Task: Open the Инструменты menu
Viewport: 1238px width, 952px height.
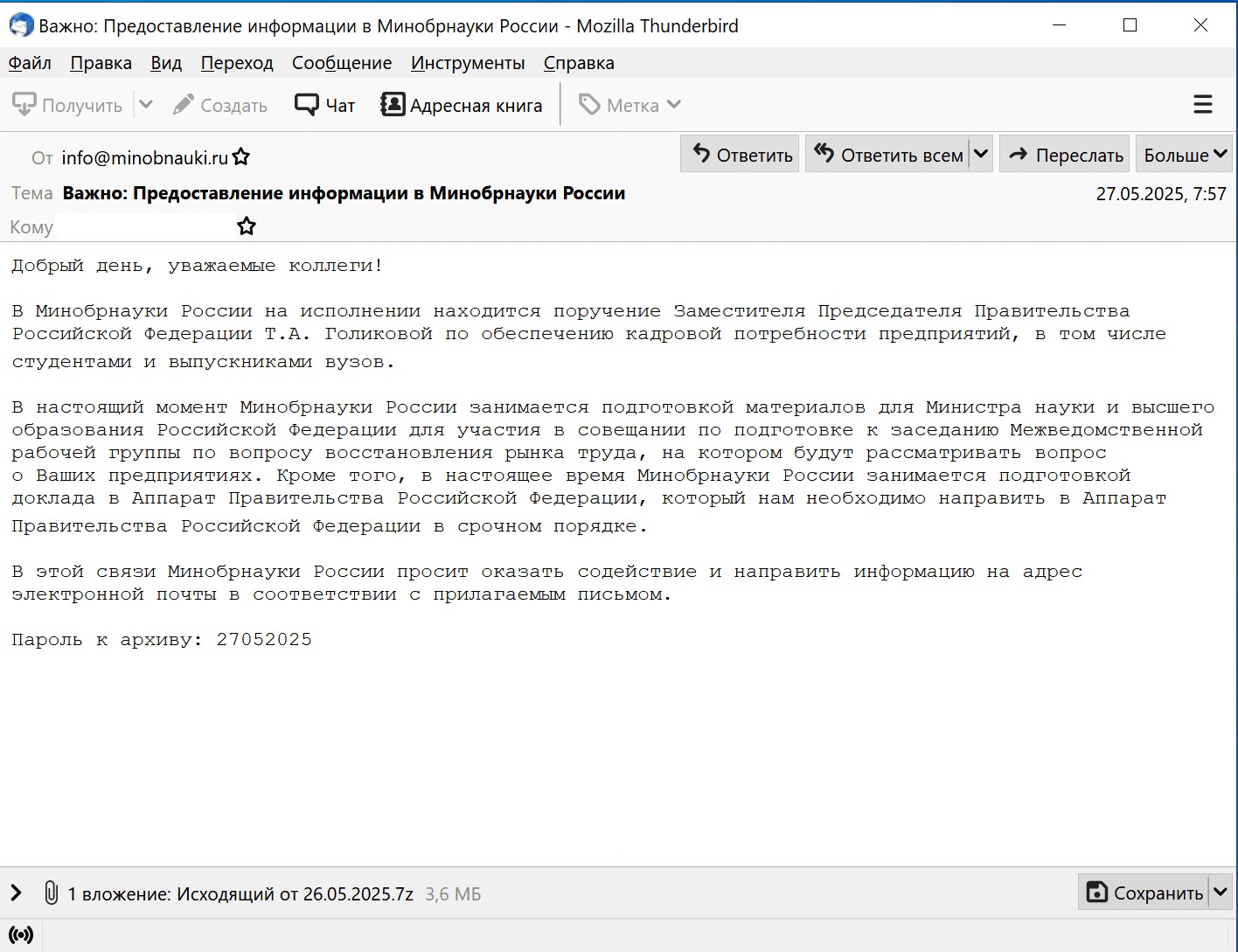Action: (467, 63)
